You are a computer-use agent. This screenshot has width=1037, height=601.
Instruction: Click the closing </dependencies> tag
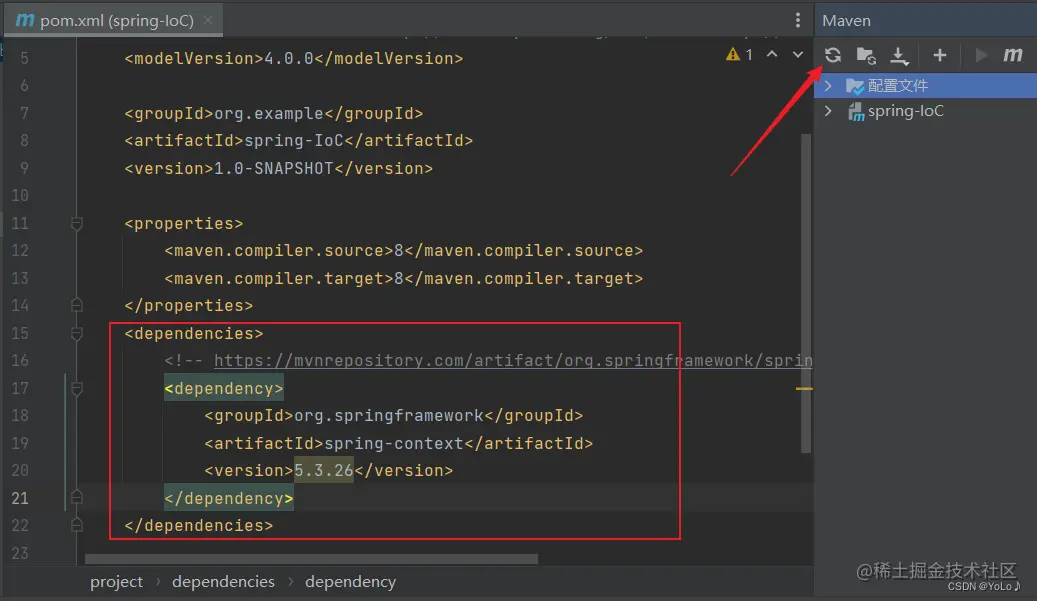(x=198, y=525)
